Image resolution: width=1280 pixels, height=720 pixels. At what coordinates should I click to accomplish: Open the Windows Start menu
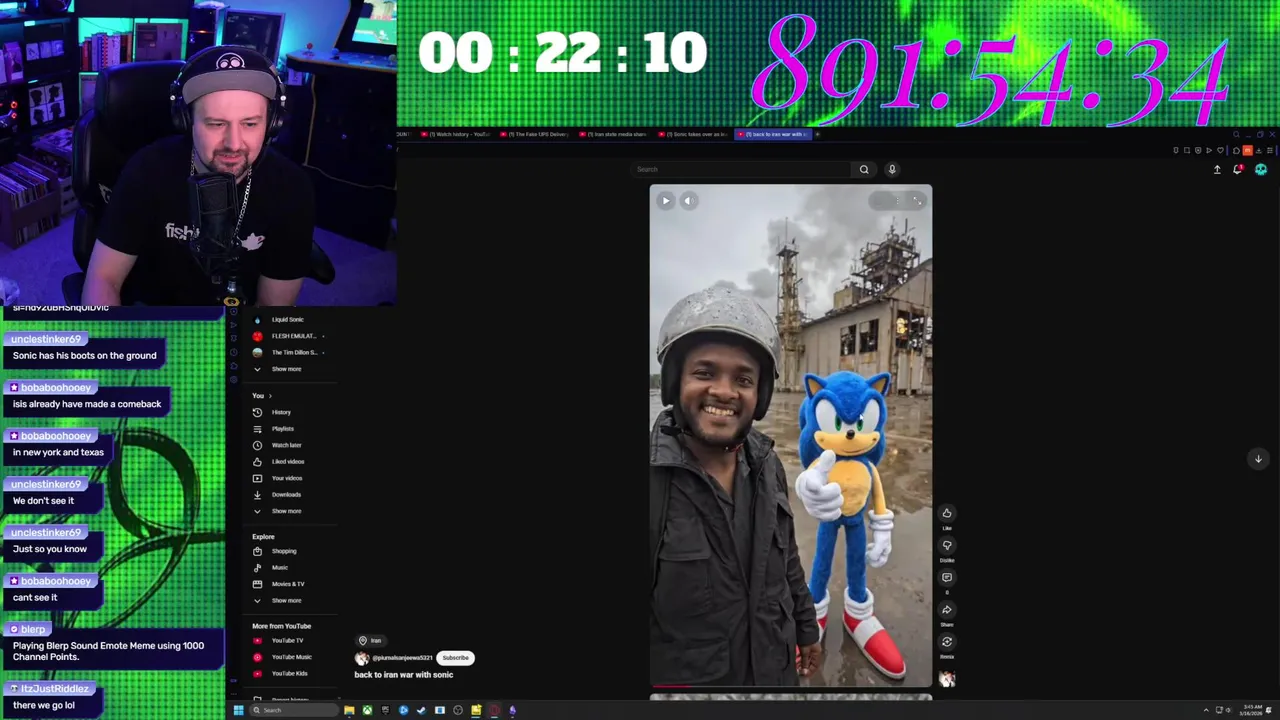[238, 710]
